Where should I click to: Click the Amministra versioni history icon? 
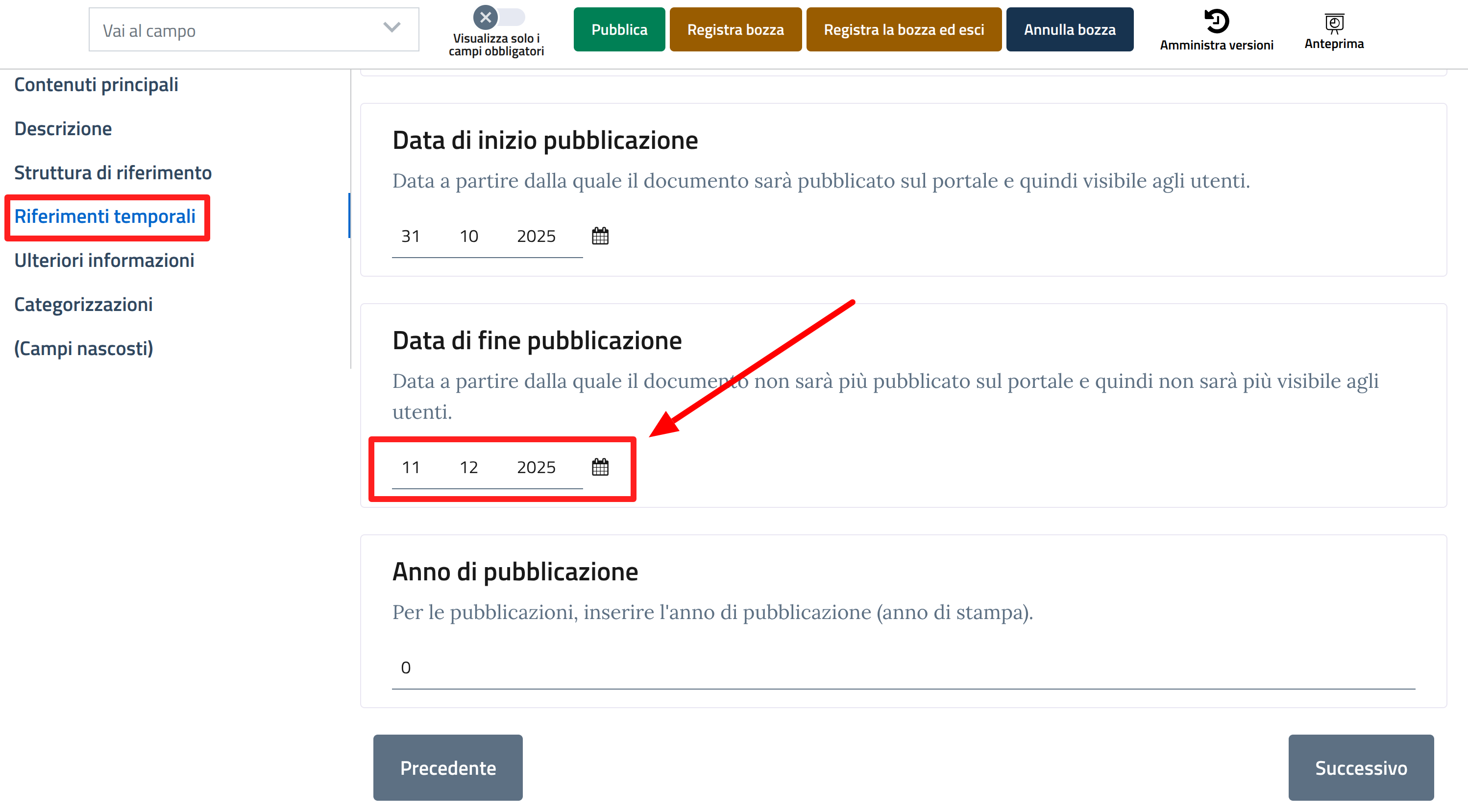[x=1216, y=22]
